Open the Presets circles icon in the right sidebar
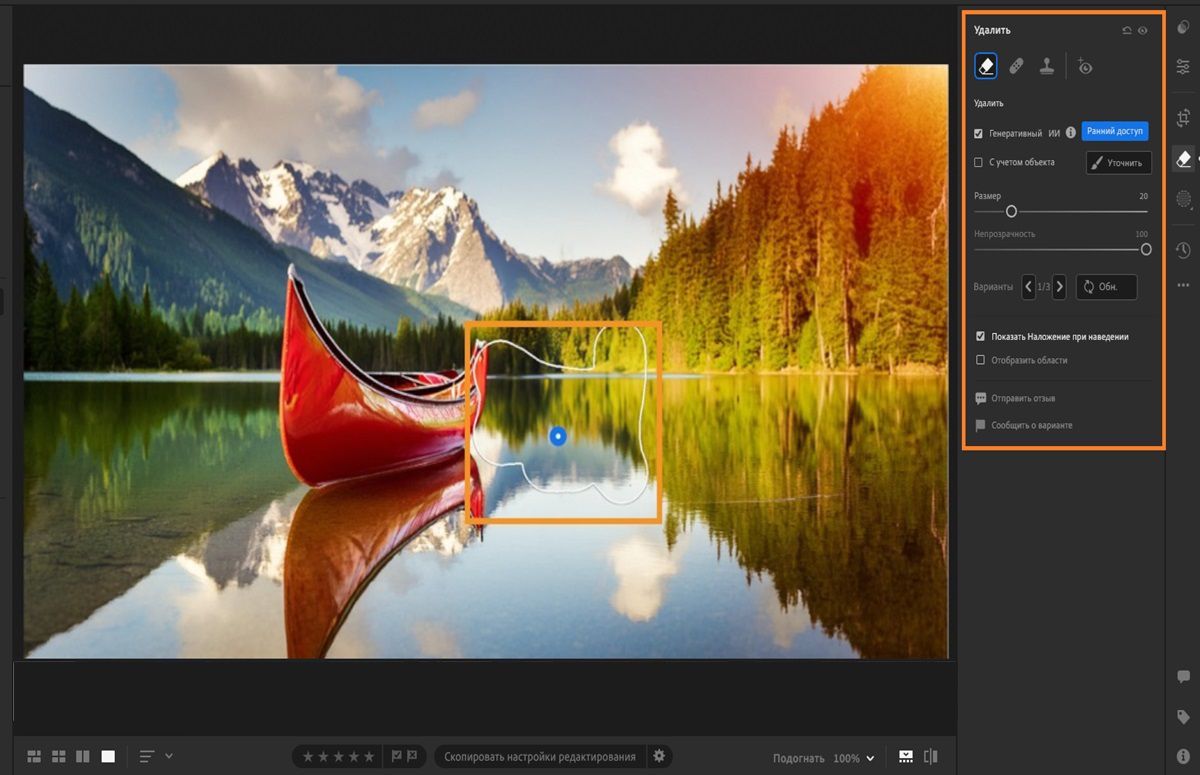 [x=1184, y=28]
